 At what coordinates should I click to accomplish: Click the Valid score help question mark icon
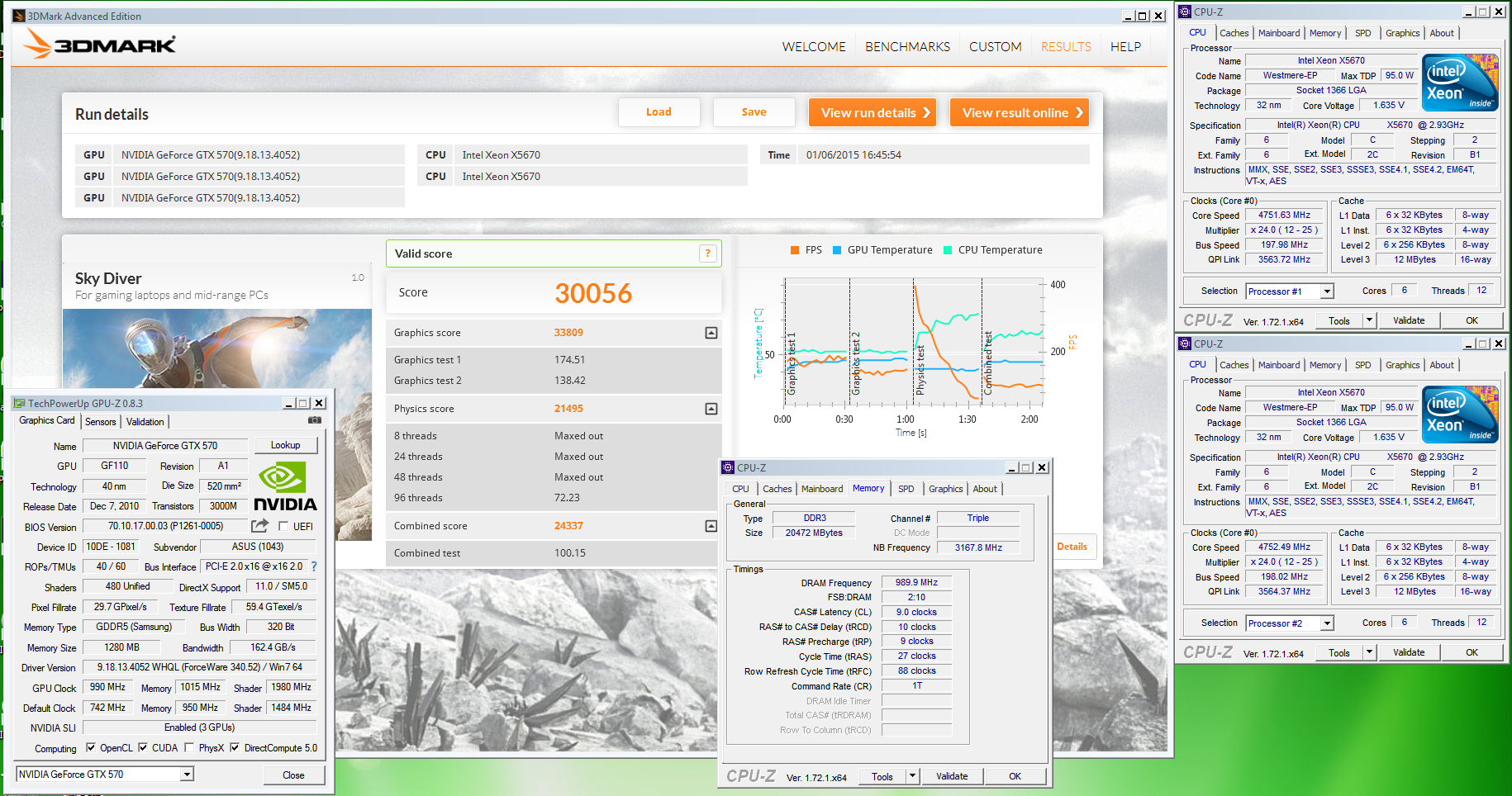tap(708, 253)
